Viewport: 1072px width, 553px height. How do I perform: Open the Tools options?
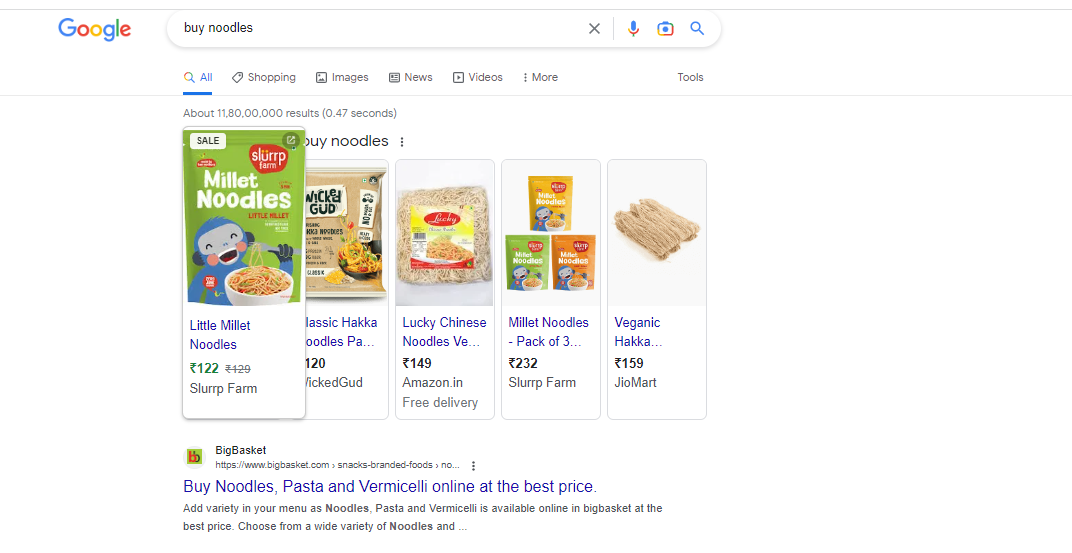click(690, 77)
